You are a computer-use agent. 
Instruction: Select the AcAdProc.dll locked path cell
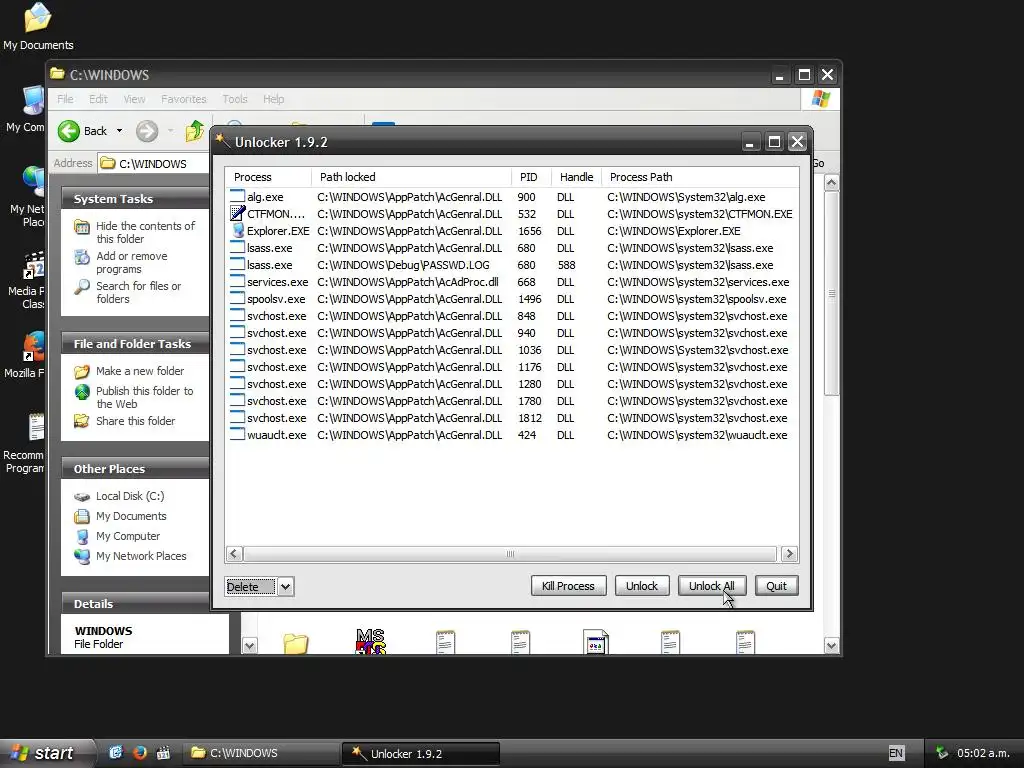(408, 282)
